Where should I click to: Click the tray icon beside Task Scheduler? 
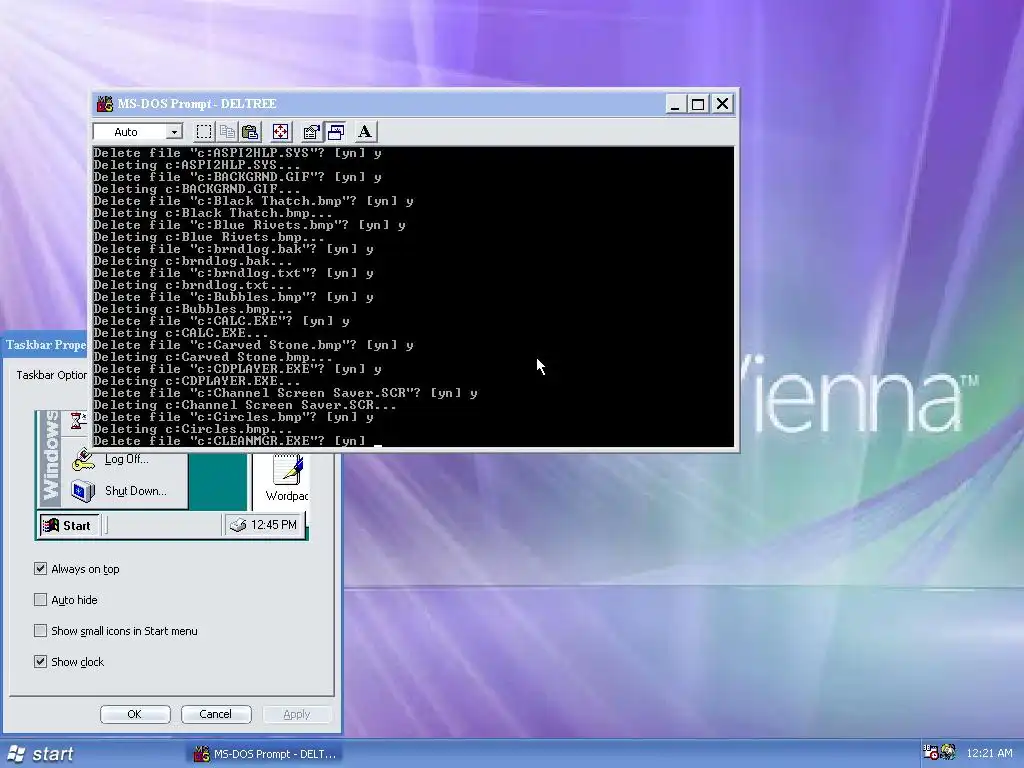point(948,752)
